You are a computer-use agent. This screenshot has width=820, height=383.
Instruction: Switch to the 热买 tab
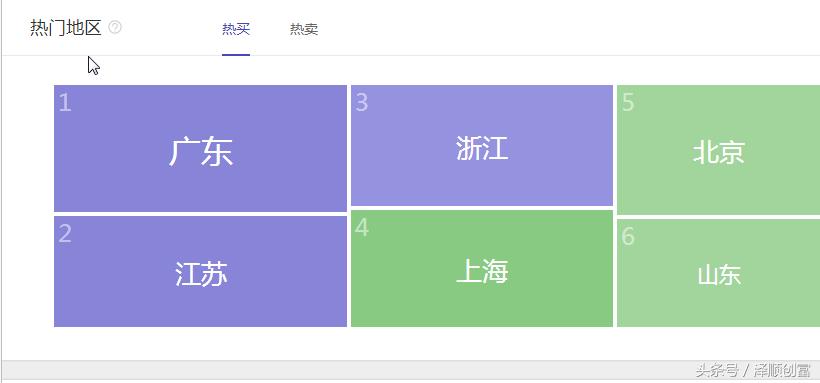point(236,29)
